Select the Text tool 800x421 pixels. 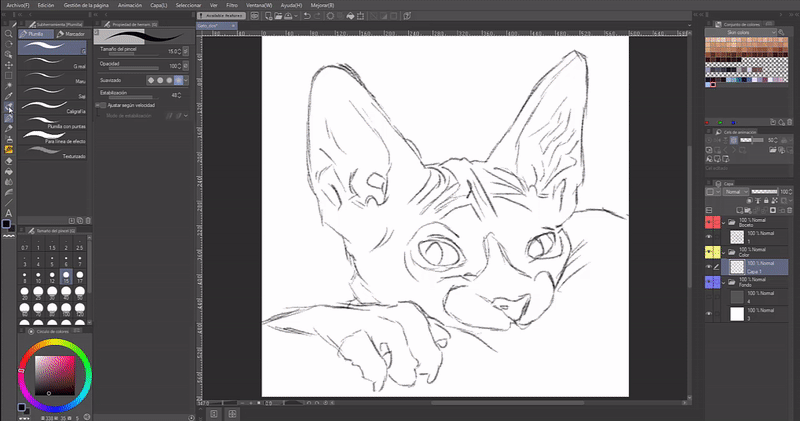click(9, 213)
